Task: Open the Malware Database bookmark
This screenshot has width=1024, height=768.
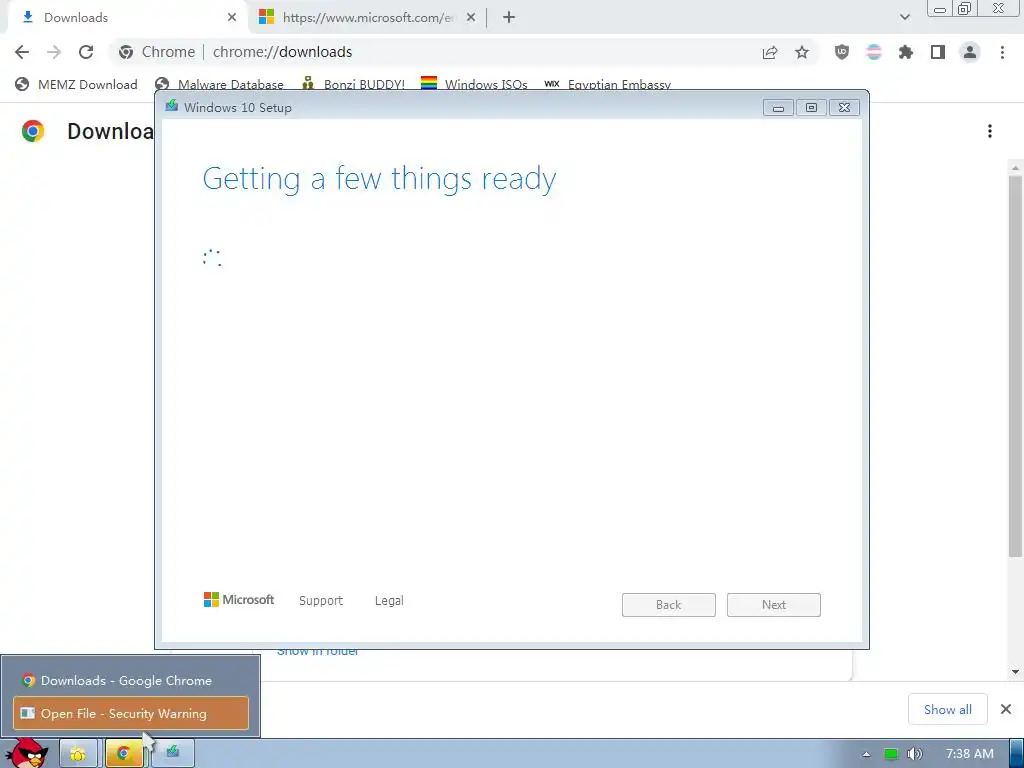Action: (219, 84)
